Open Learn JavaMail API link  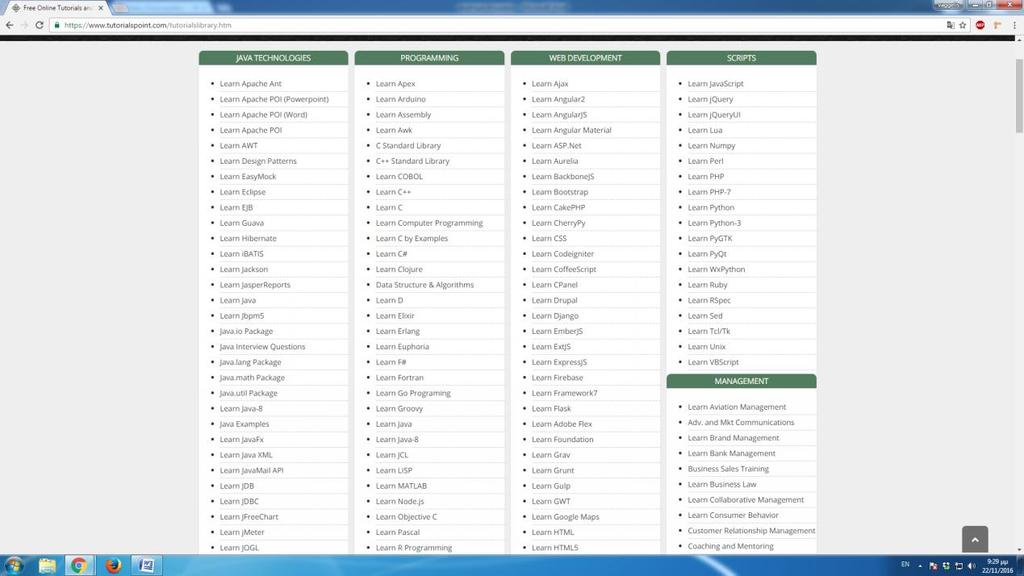pos(251,470)
